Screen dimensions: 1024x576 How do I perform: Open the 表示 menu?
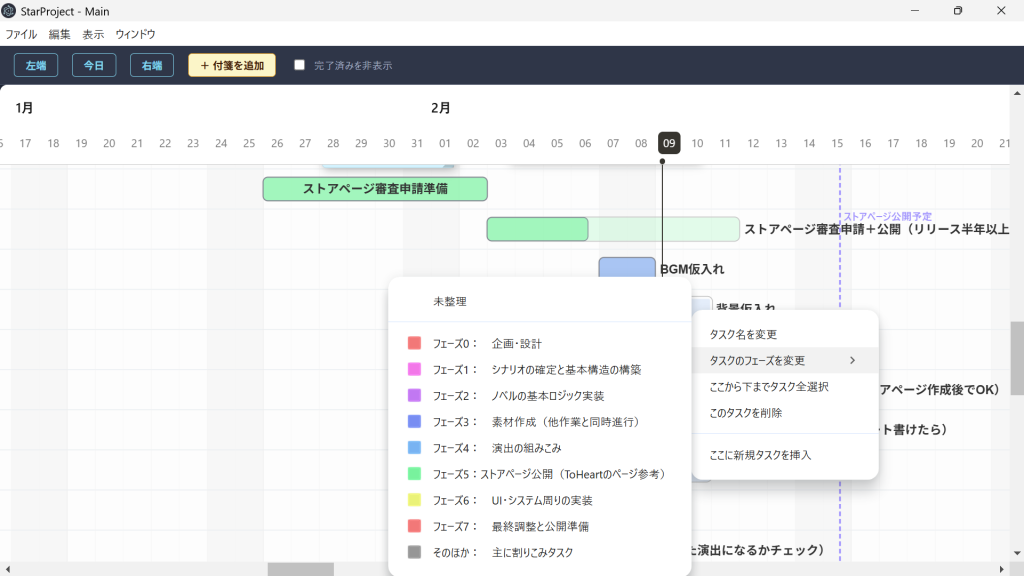pyautogui.click(x=93, y=34)
